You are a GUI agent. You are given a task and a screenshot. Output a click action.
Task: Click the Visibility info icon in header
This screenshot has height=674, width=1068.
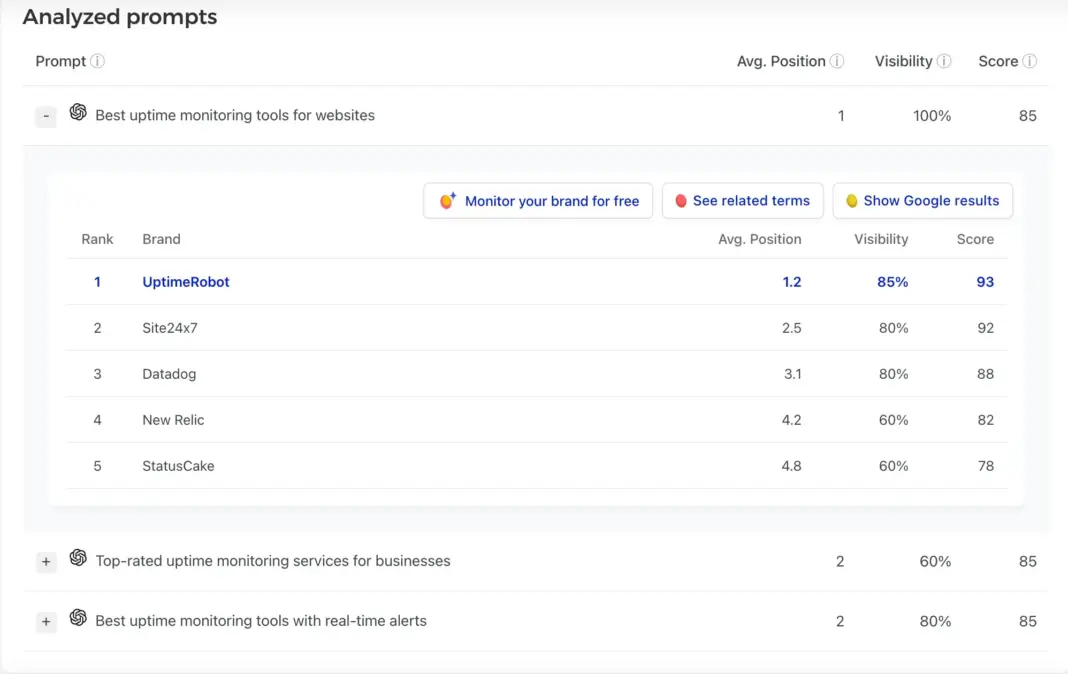pyautogui.click(x=944, y=61)
